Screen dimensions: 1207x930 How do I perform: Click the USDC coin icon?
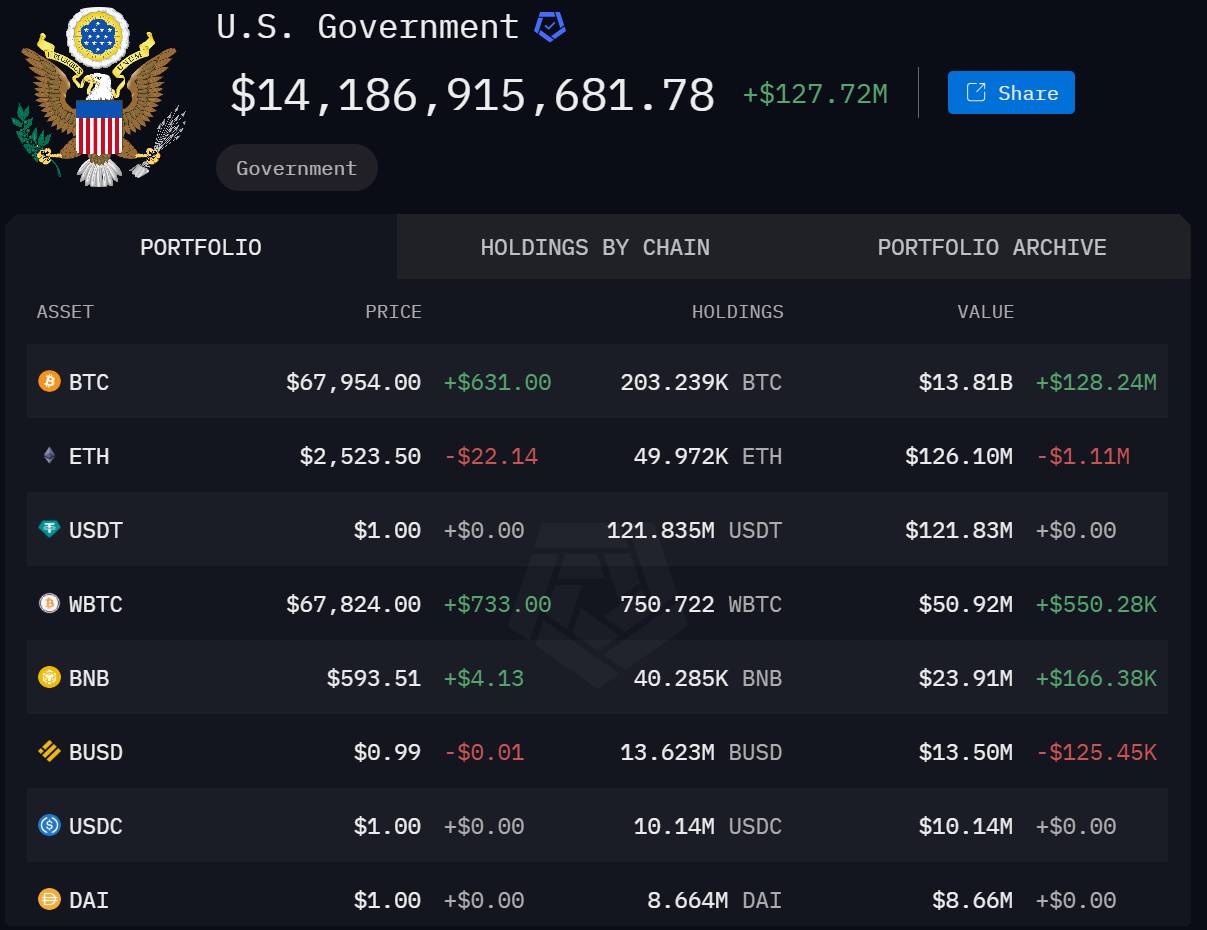[x=49, y=826]
